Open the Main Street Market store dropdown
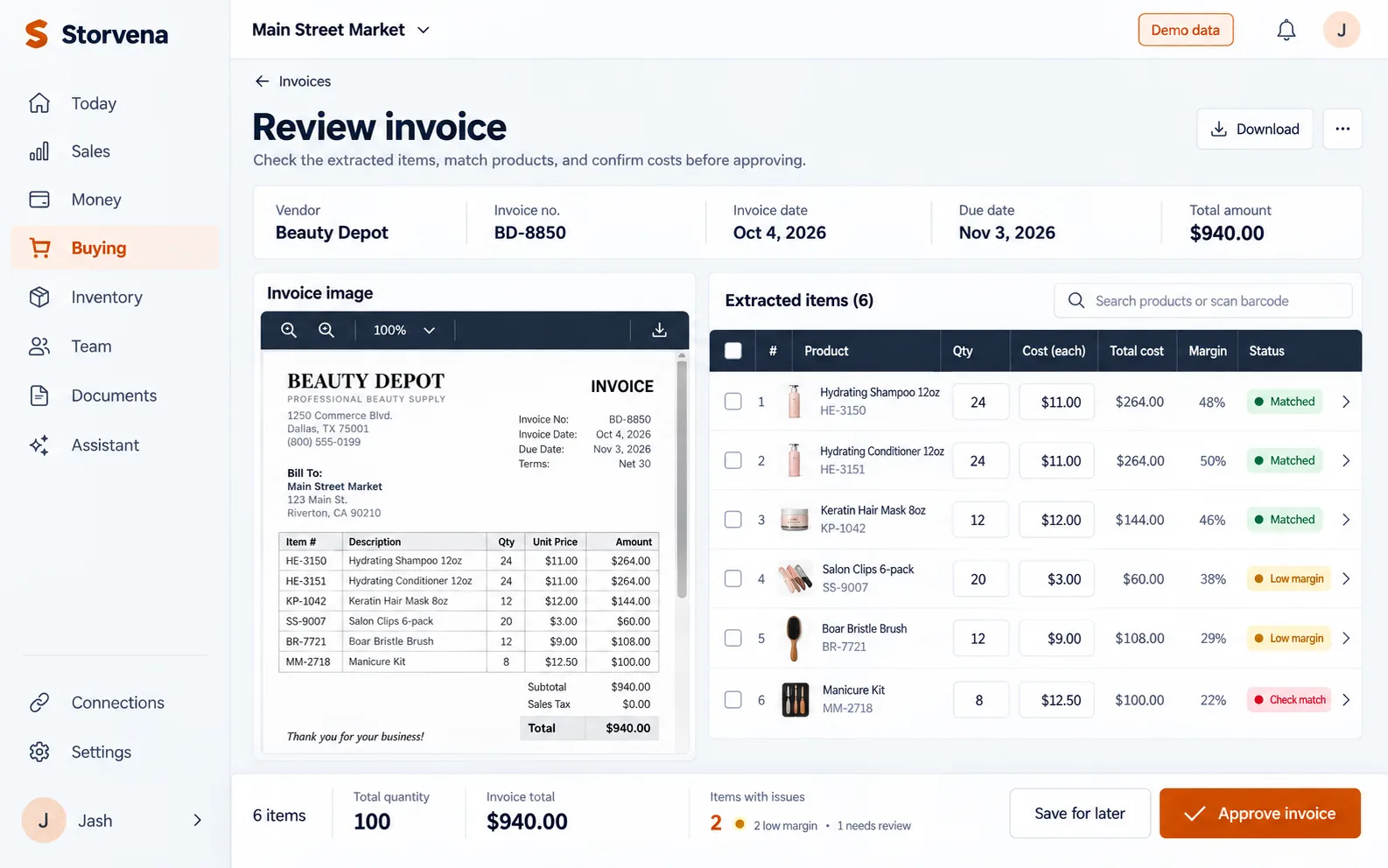This screenshot has width=1388, height=868. click(x=341, y=30)
